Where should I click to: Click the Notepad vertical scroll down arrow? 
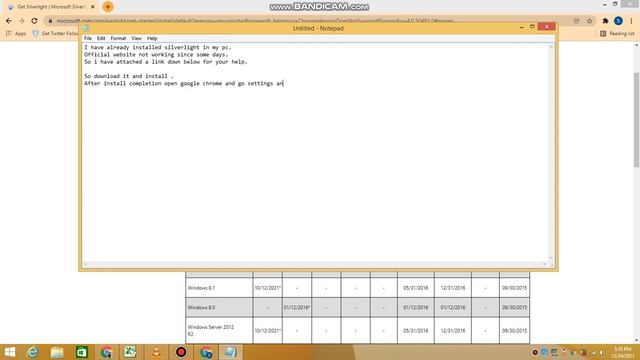click(551, 258)
